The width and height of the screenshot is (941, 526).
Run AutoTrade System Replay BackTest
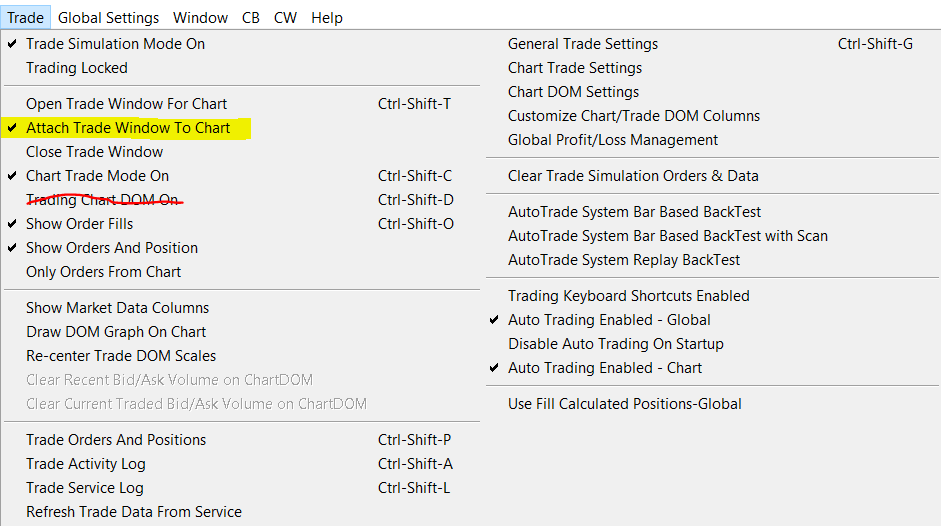point(624,260)
